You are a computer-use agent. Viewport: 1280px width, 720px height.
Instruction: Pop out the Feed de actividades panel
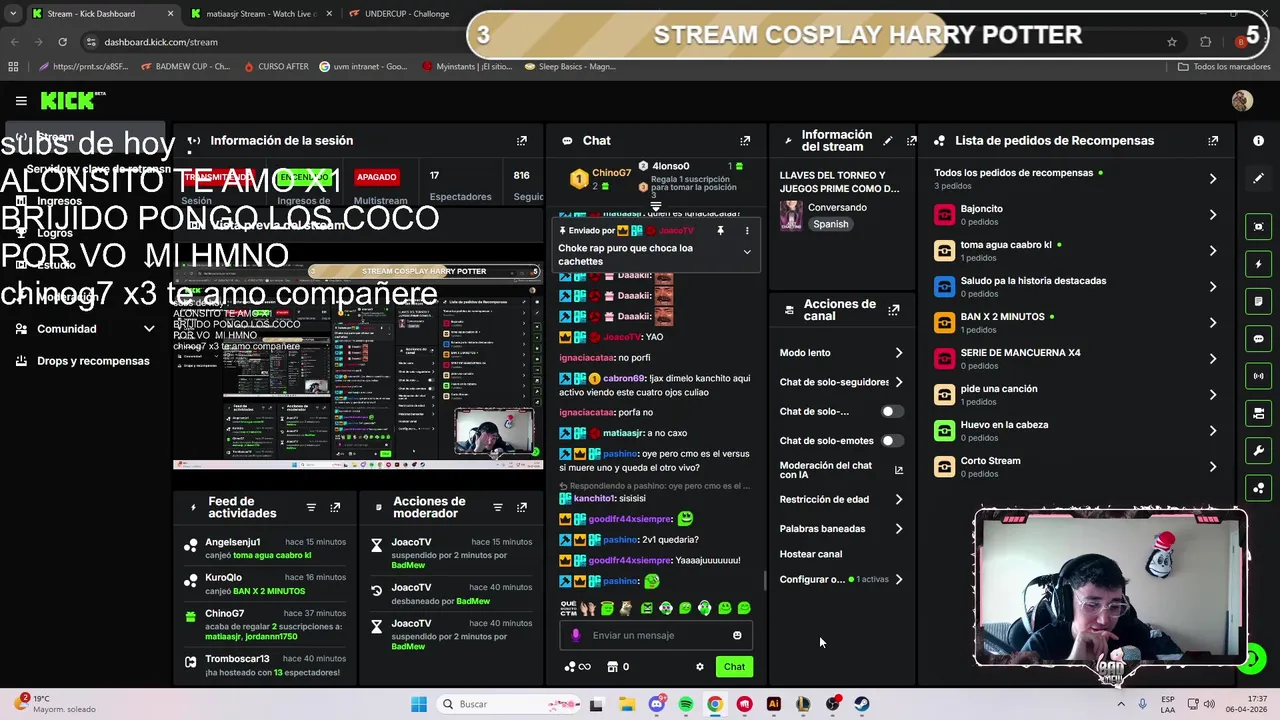pyautogui.click(x=335, y=508)
